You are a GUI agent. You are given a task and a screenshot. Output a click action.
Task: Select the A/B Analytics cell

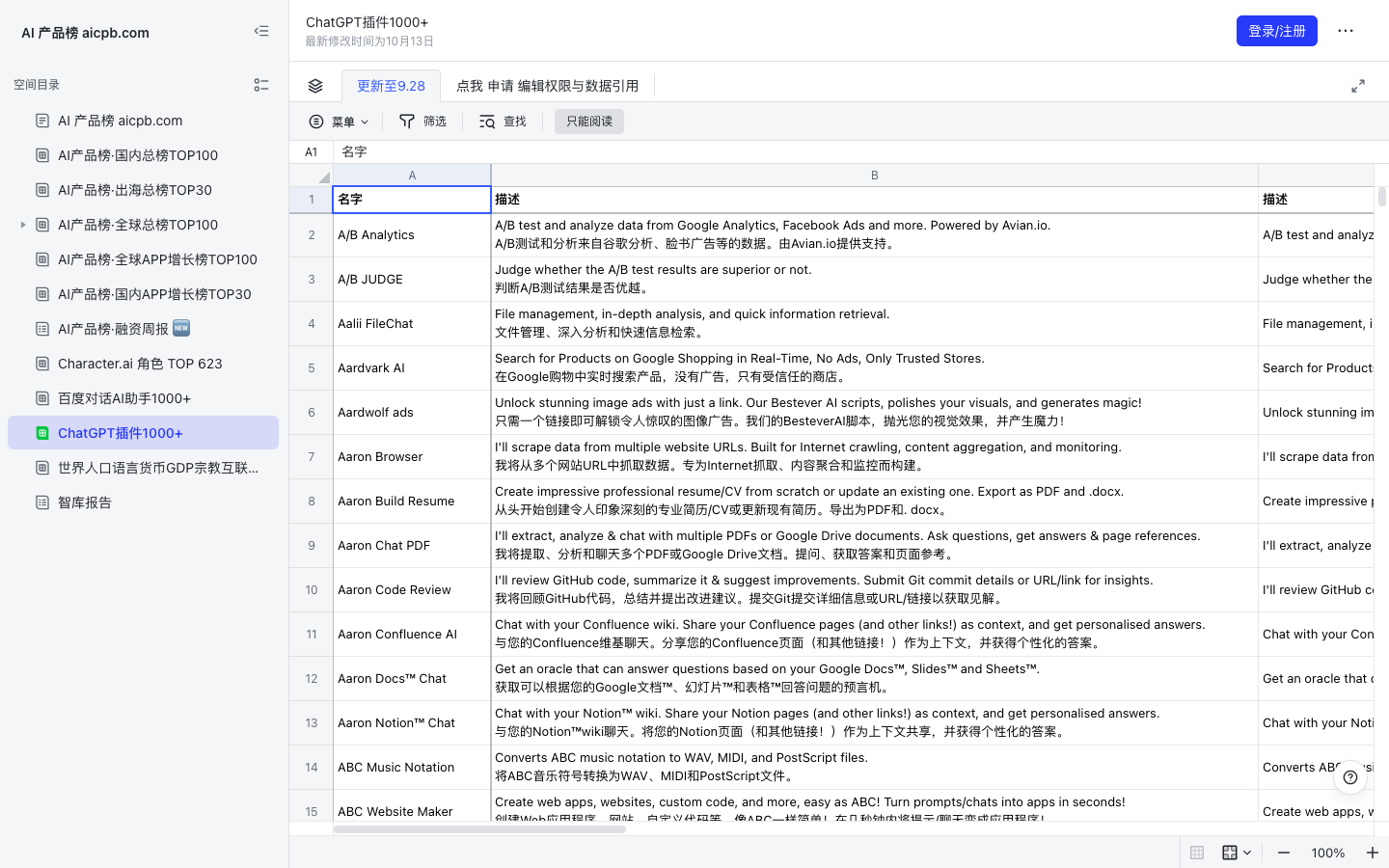412,235
